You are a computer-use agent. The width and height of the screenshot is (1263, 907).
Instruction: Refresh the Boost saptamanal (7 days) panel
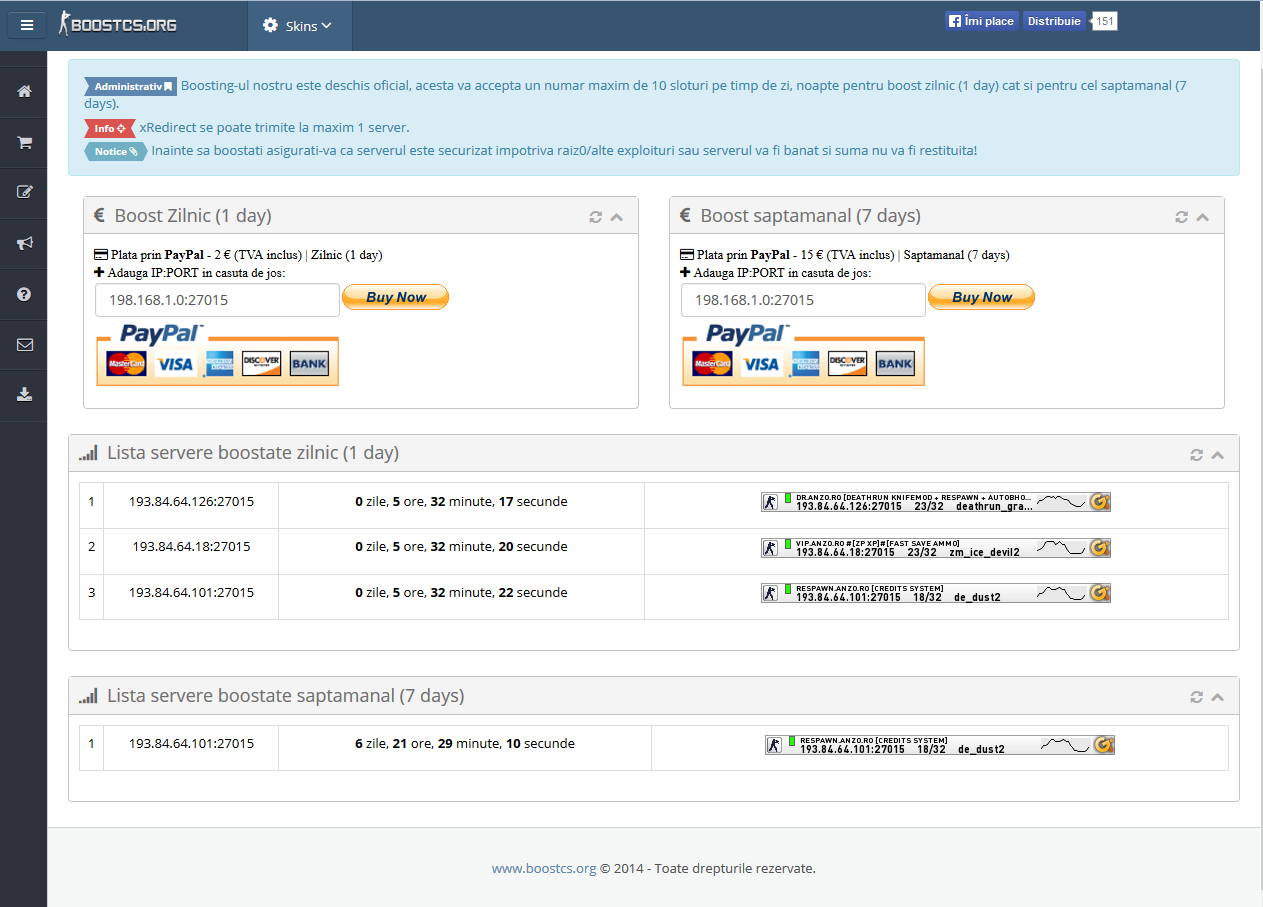1182,217
